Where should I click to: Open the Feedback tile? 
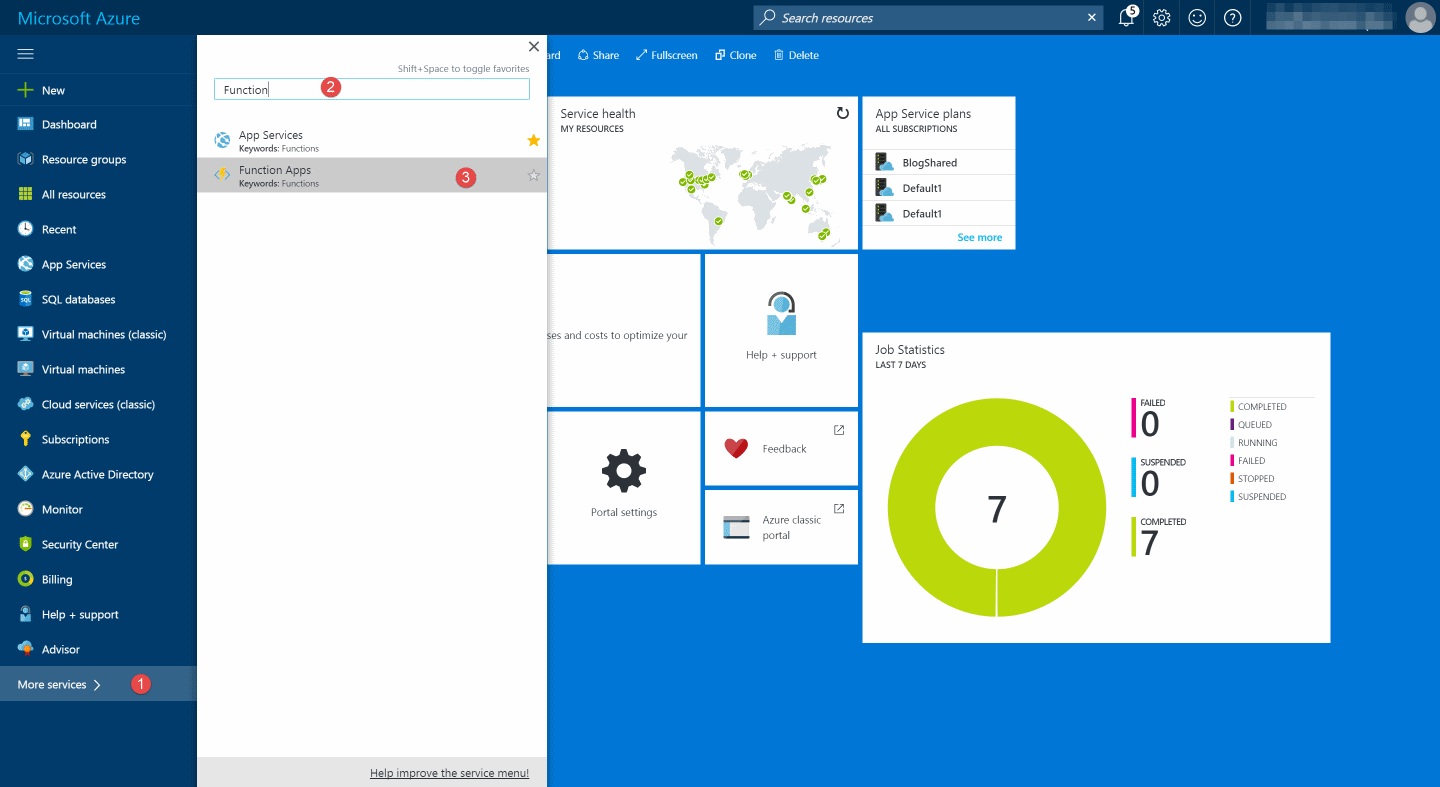tap(781, 449)
